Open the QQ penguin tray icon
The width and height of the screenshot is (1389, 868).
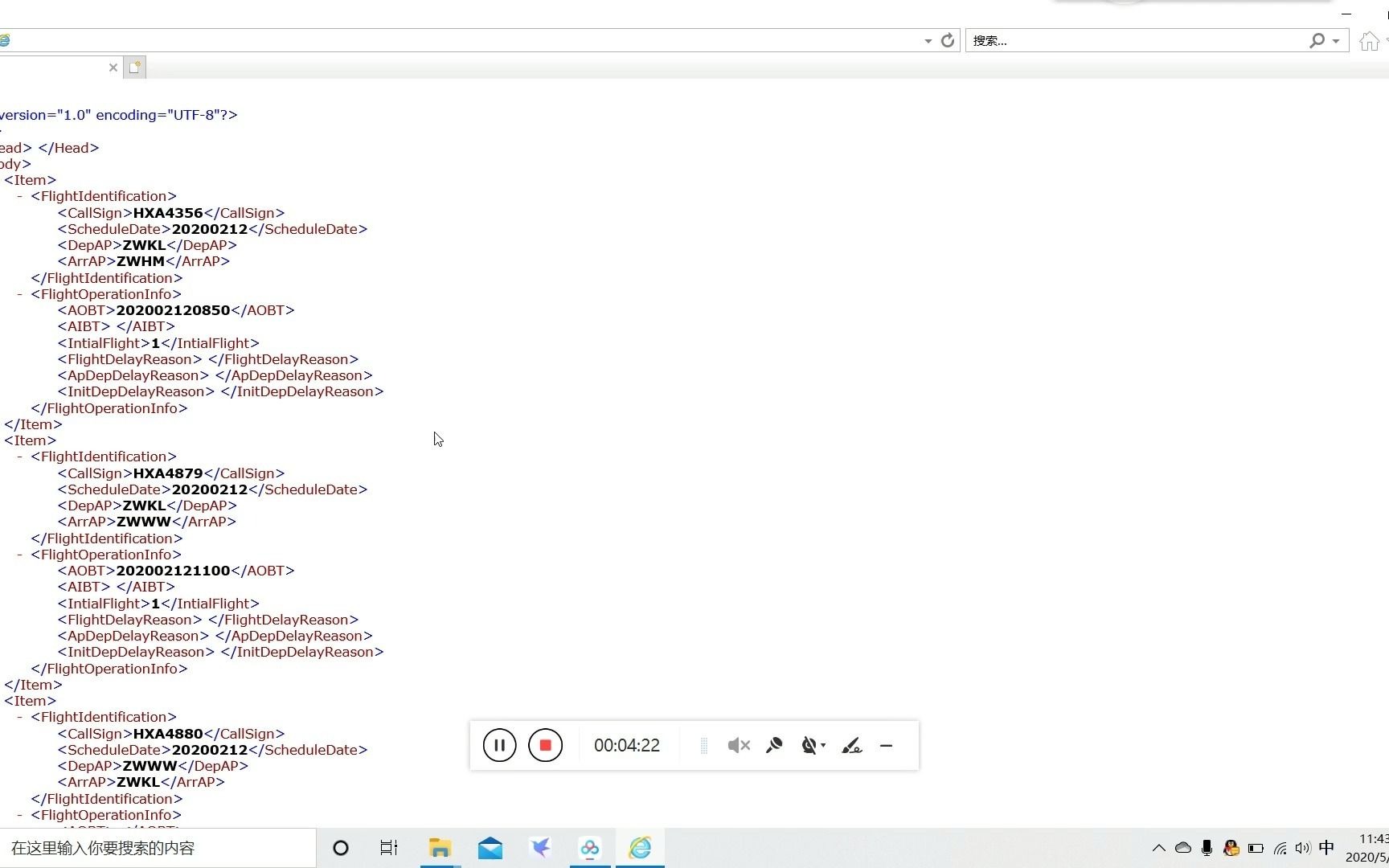pyautogui.click(x=1231, y=848)
